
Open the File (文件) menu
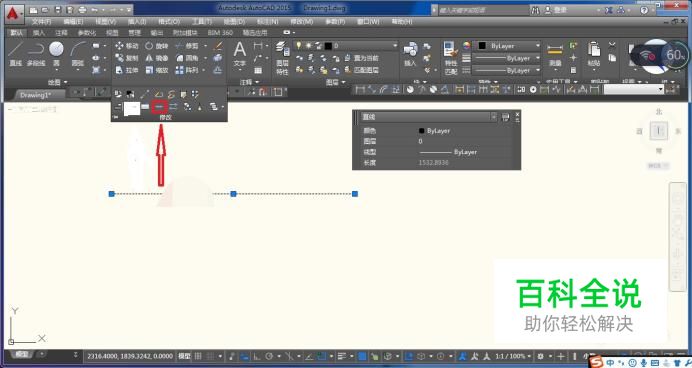(x=41, y=21)
